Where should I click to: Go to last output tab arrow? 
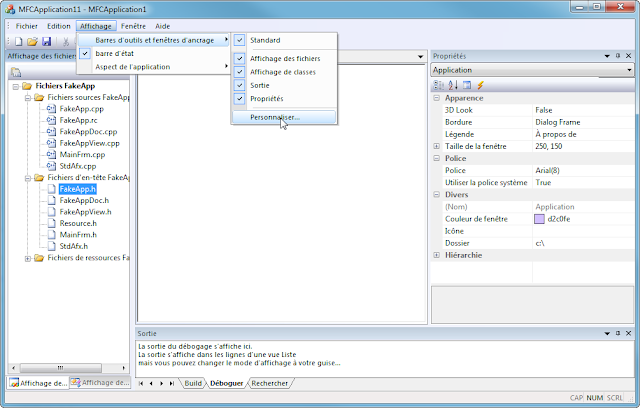172,384
